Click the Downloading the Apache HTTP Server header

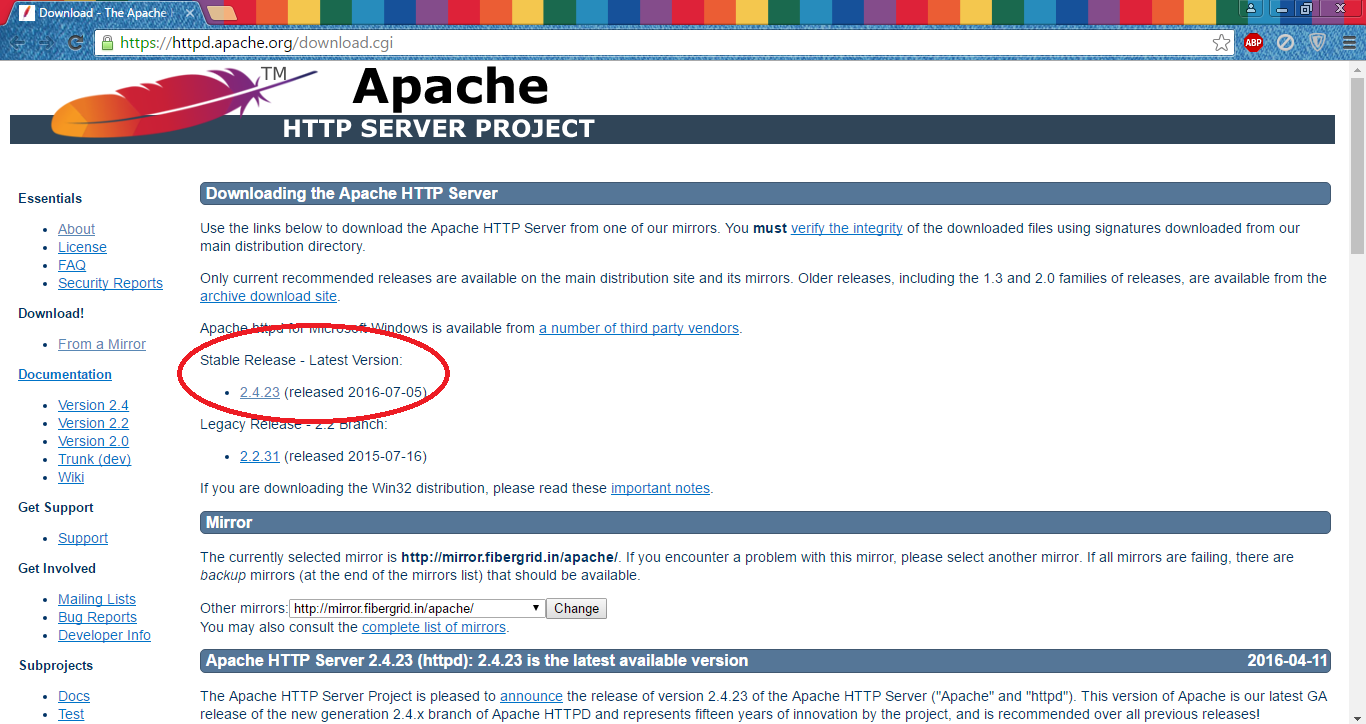pyautogui.click(x=765, y=193)
